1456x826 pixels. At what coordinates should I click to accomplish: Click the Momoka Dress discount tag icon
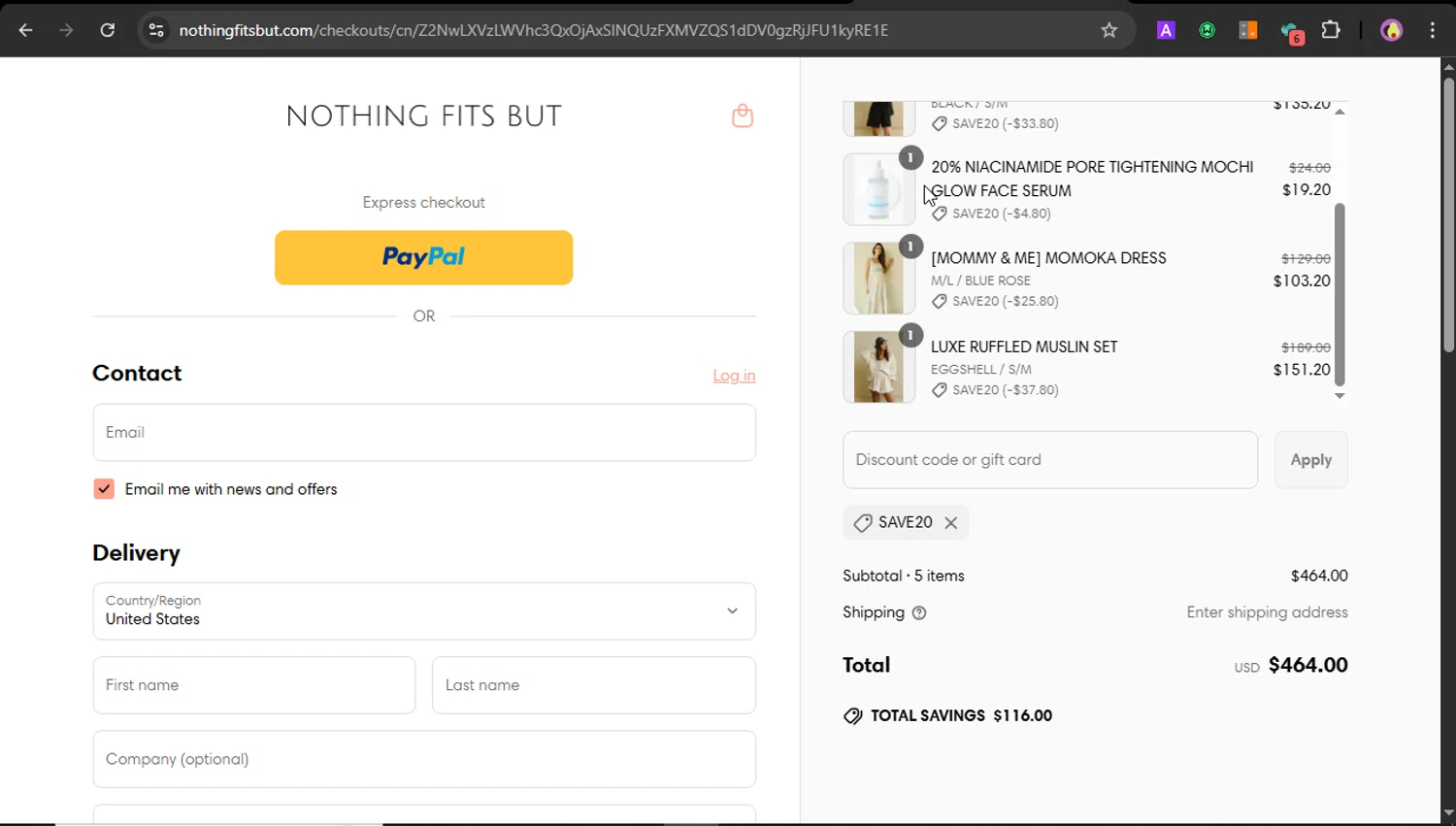(939, 301)
